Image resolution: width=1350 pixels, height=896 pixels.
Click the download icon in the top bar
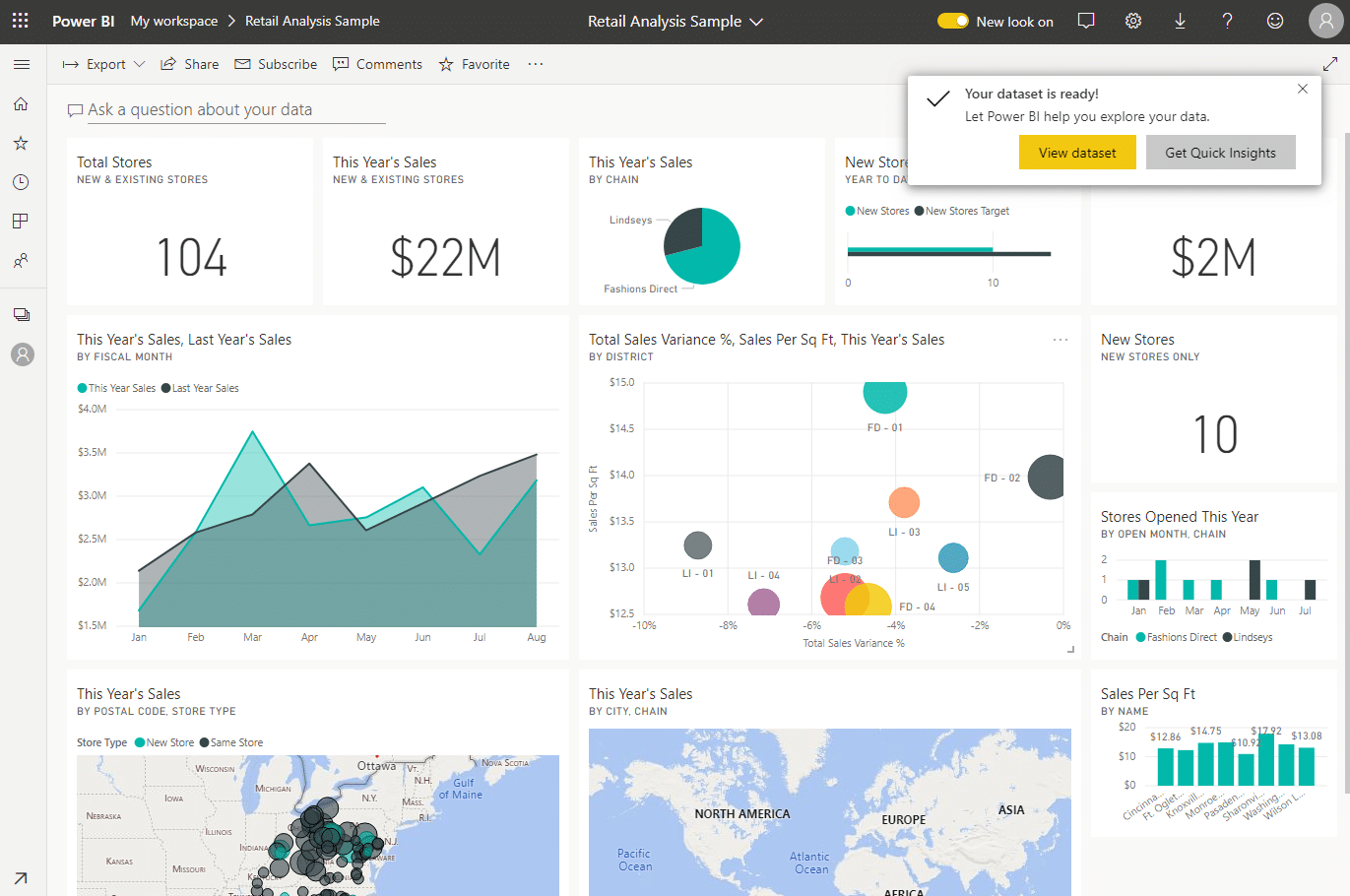point(1180,21)
